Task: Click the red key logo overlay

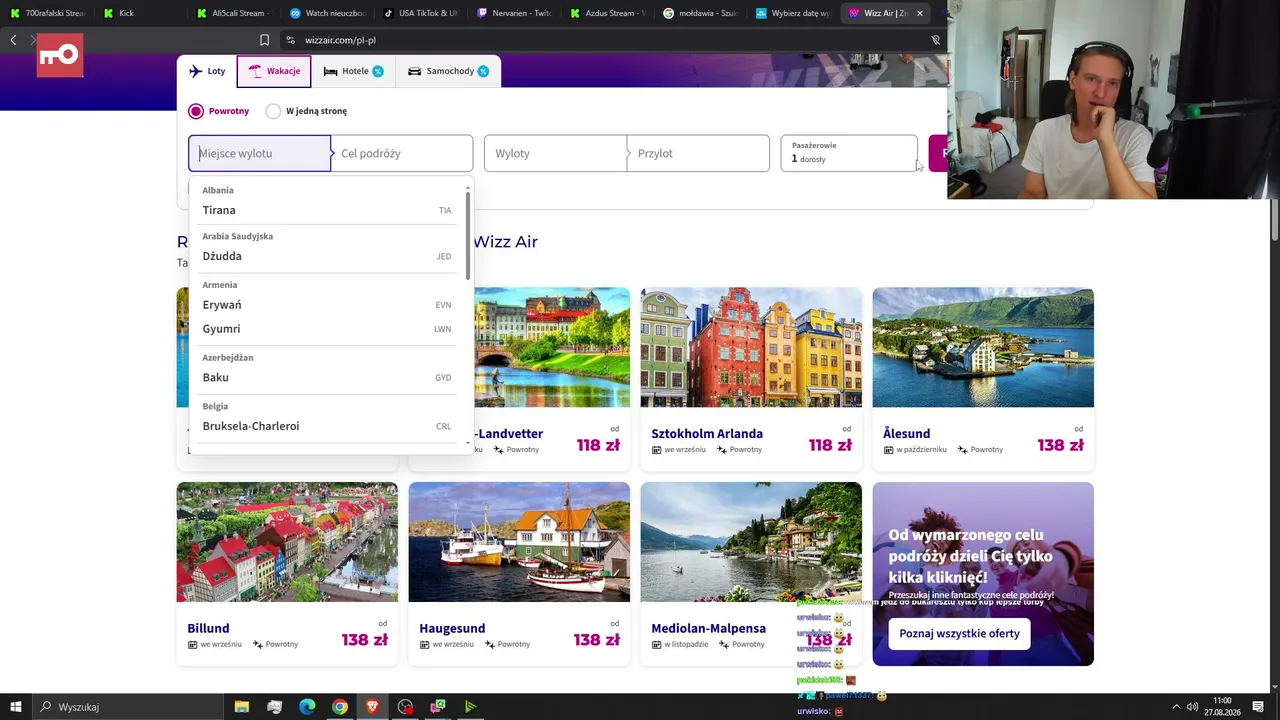Action: pos(60,55)
